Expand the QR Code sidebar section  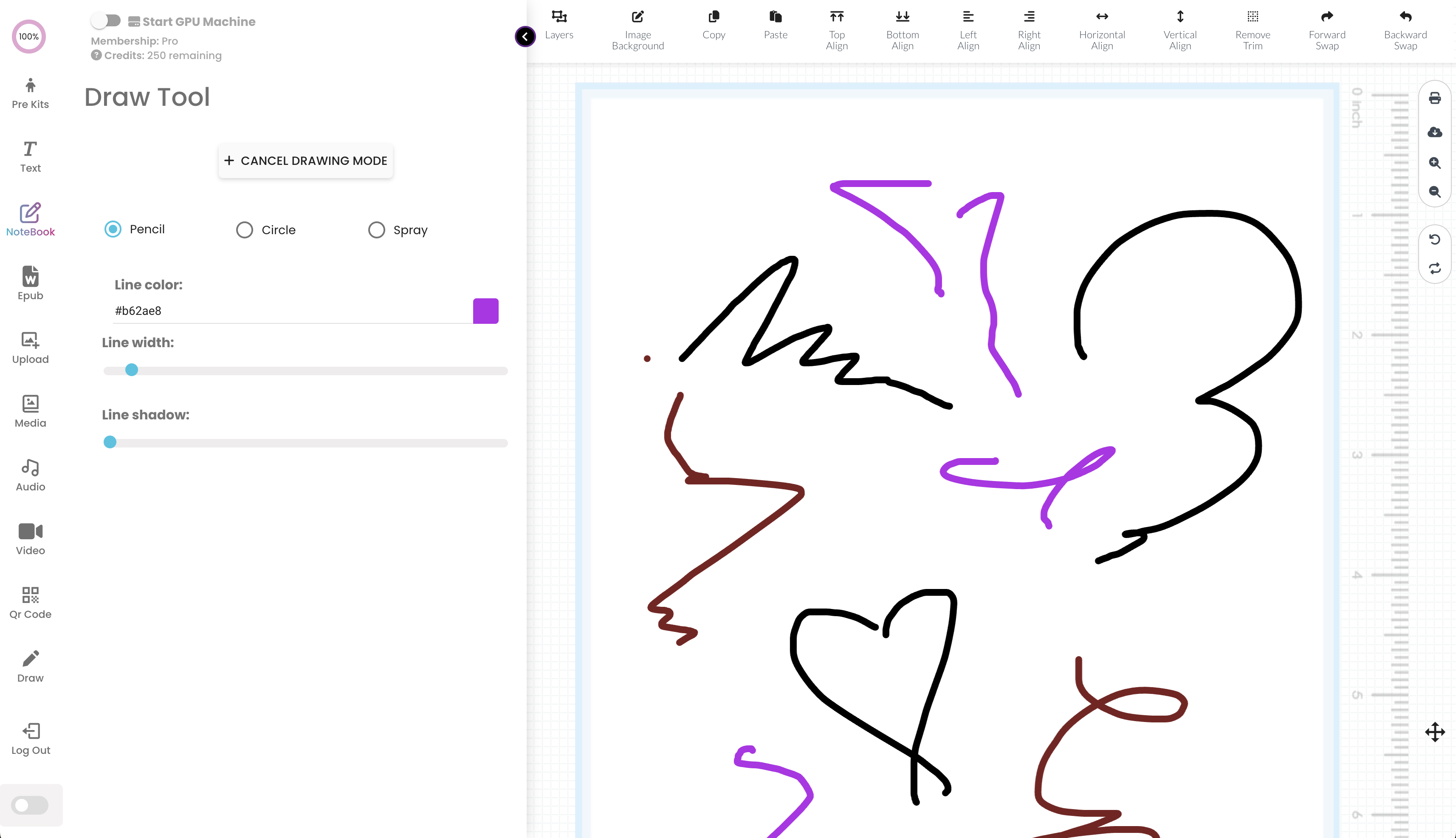(30, 601)
